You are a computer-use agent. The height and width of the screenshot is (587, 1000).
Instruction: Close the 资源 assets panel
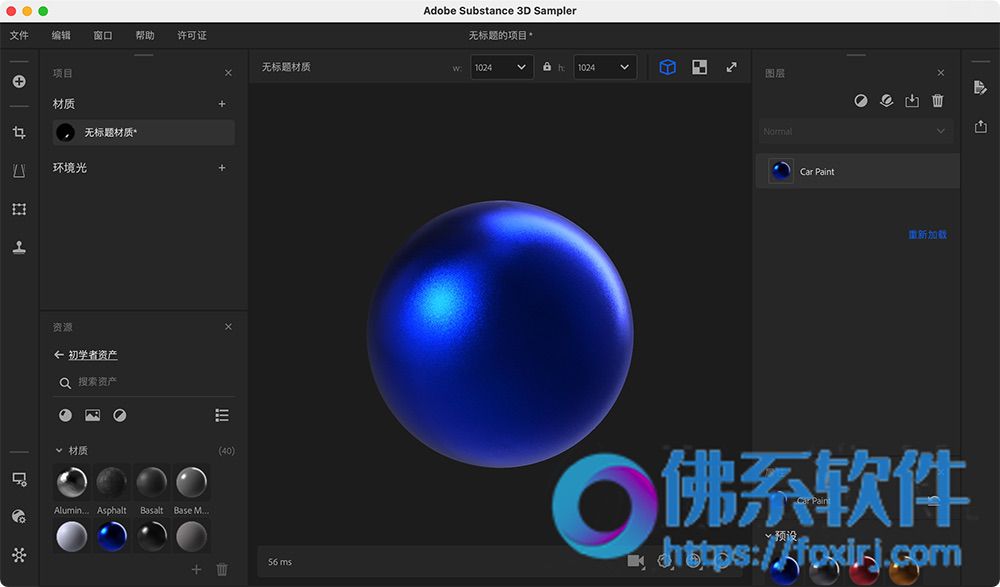point(228,327)
